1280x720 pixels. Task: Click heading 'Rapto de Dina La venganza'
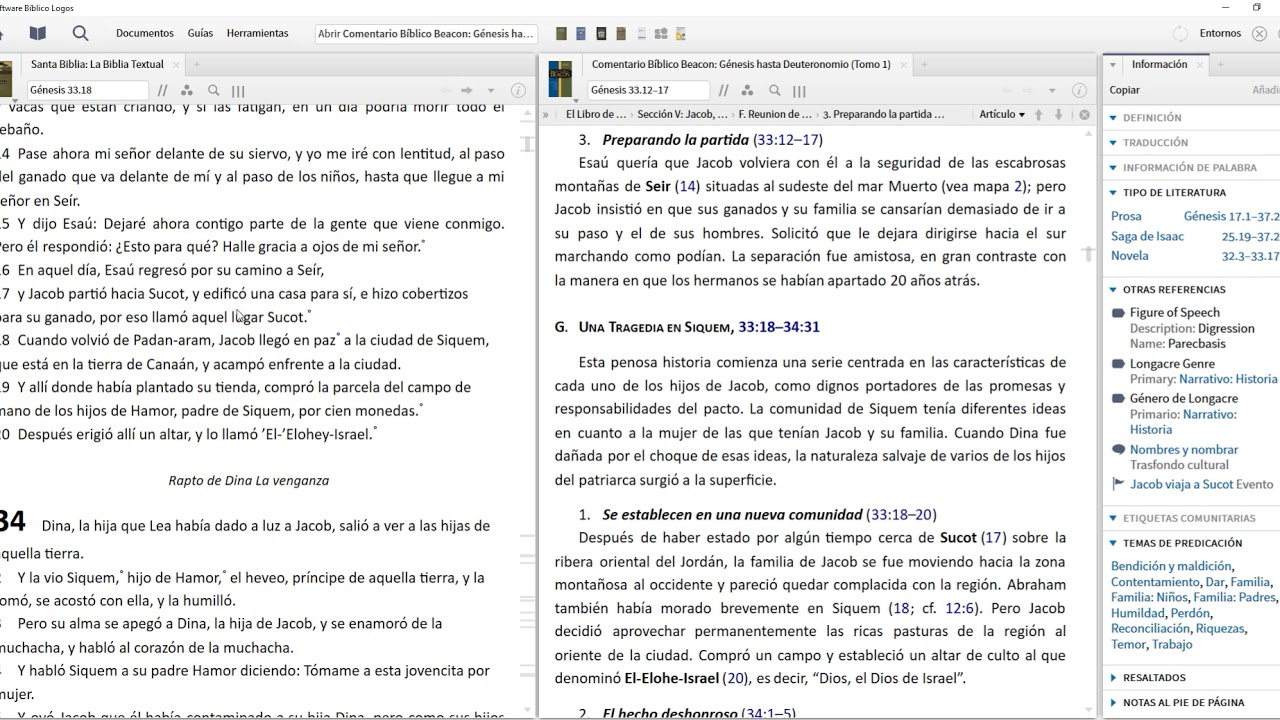click(x=249, y=480)
